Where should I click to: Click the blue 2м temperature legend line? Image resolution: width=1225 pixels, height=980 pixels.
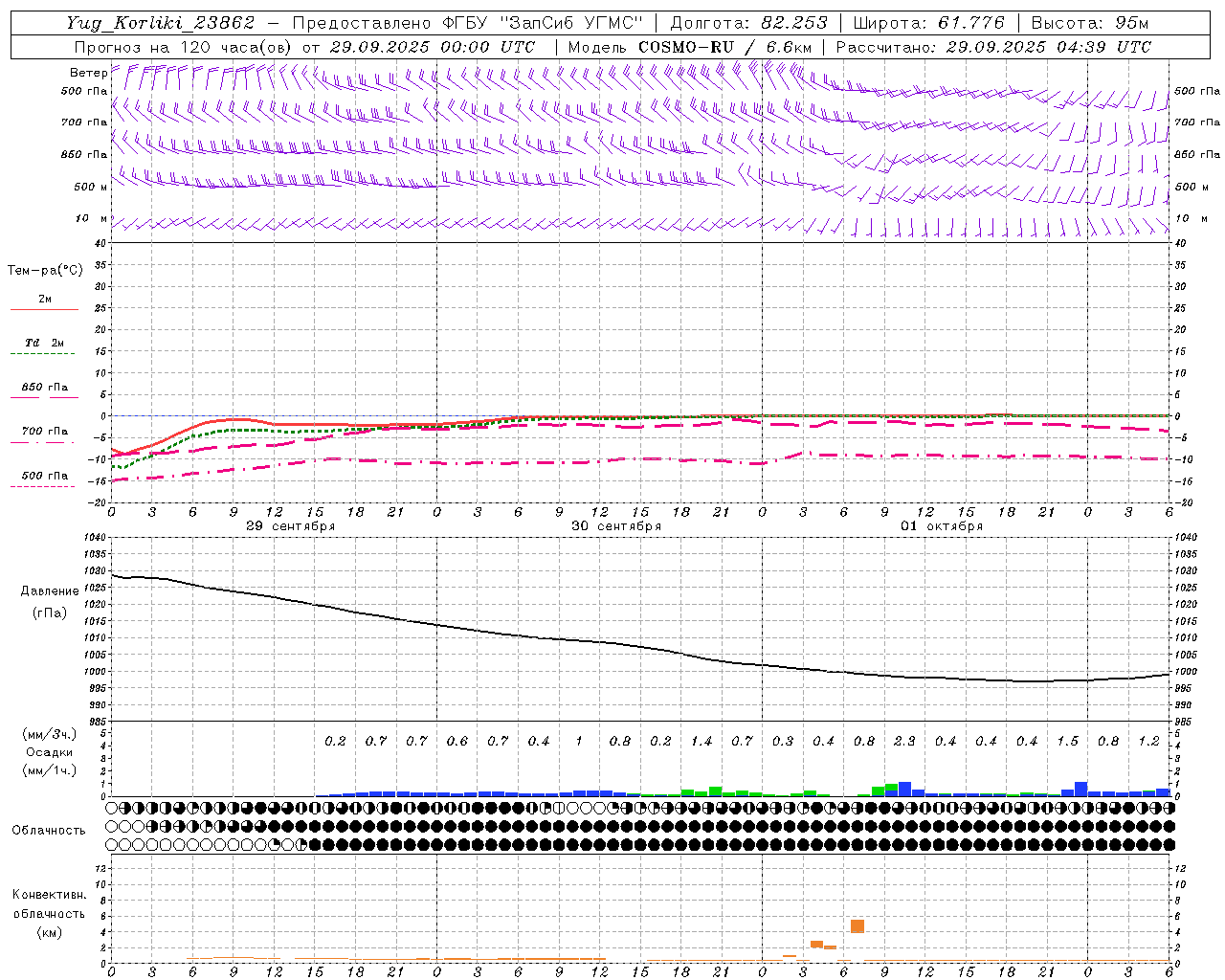coord(44,310)
